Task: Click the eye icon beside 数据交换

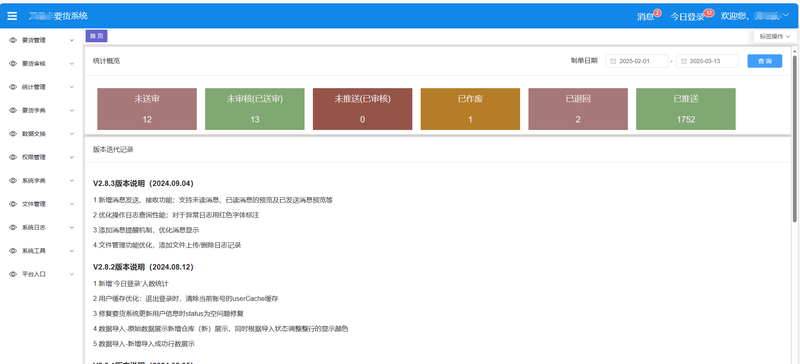Action: (13, 133)
